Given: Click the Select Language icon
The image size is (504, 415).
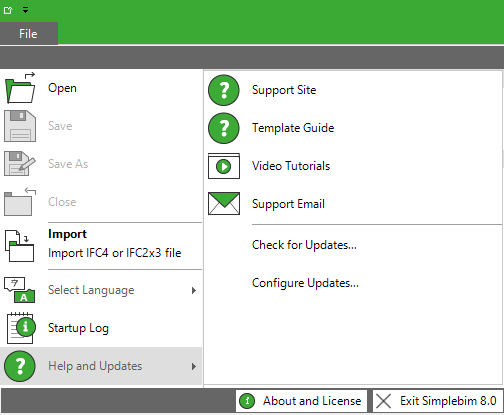Looking at the screenshot, I should click(x=19, y=290).
